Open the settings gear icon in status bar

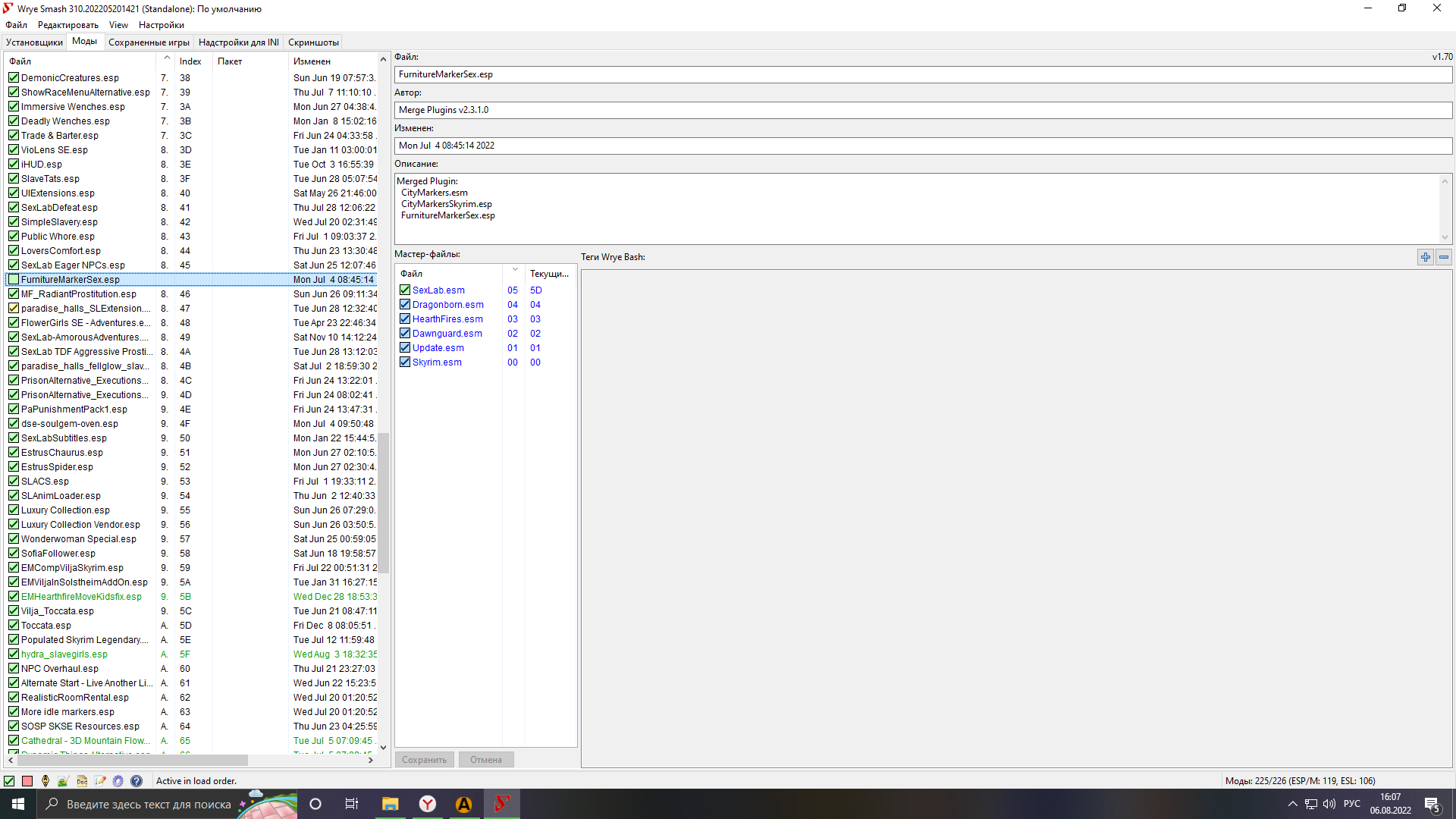[x=118, y=781]
